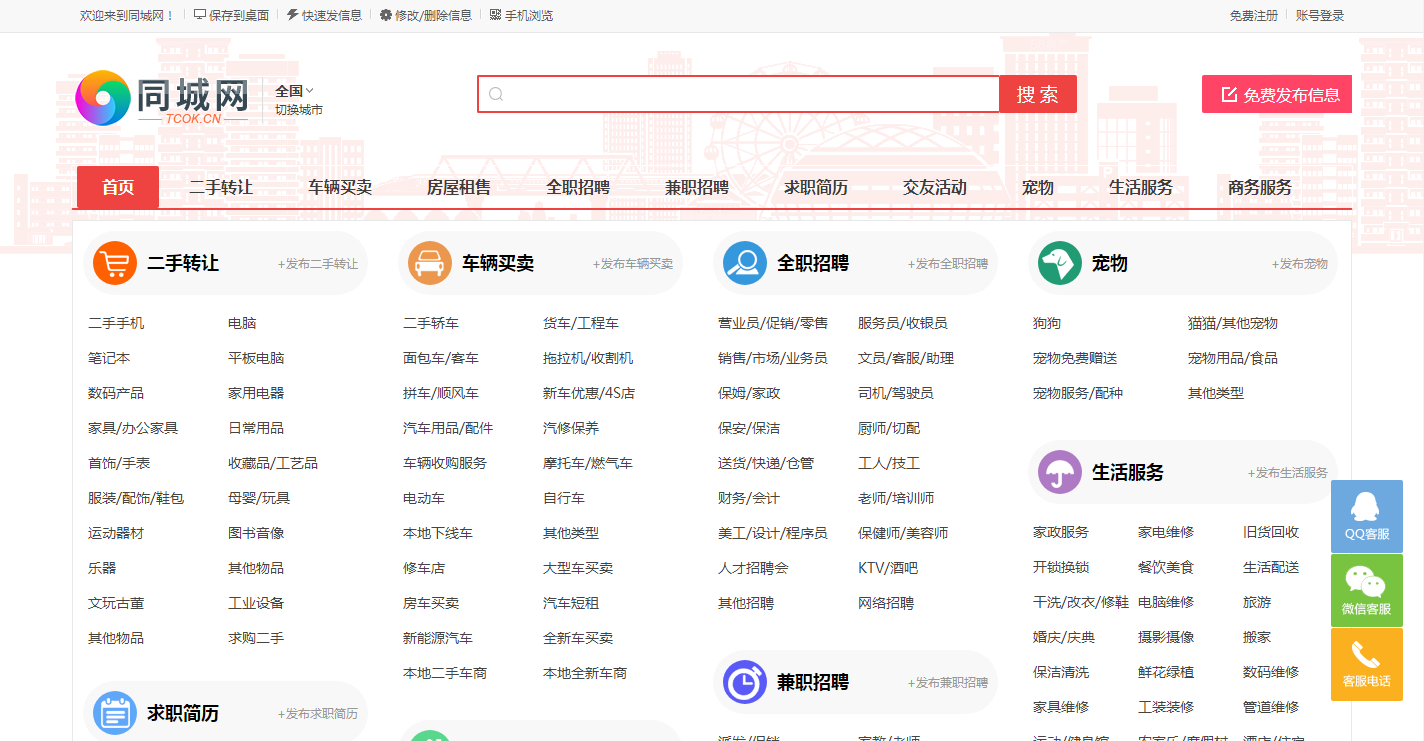Click 手机浏览 QR code icon link
This screenshot has height=741, width=1424.
pos(521,15)
